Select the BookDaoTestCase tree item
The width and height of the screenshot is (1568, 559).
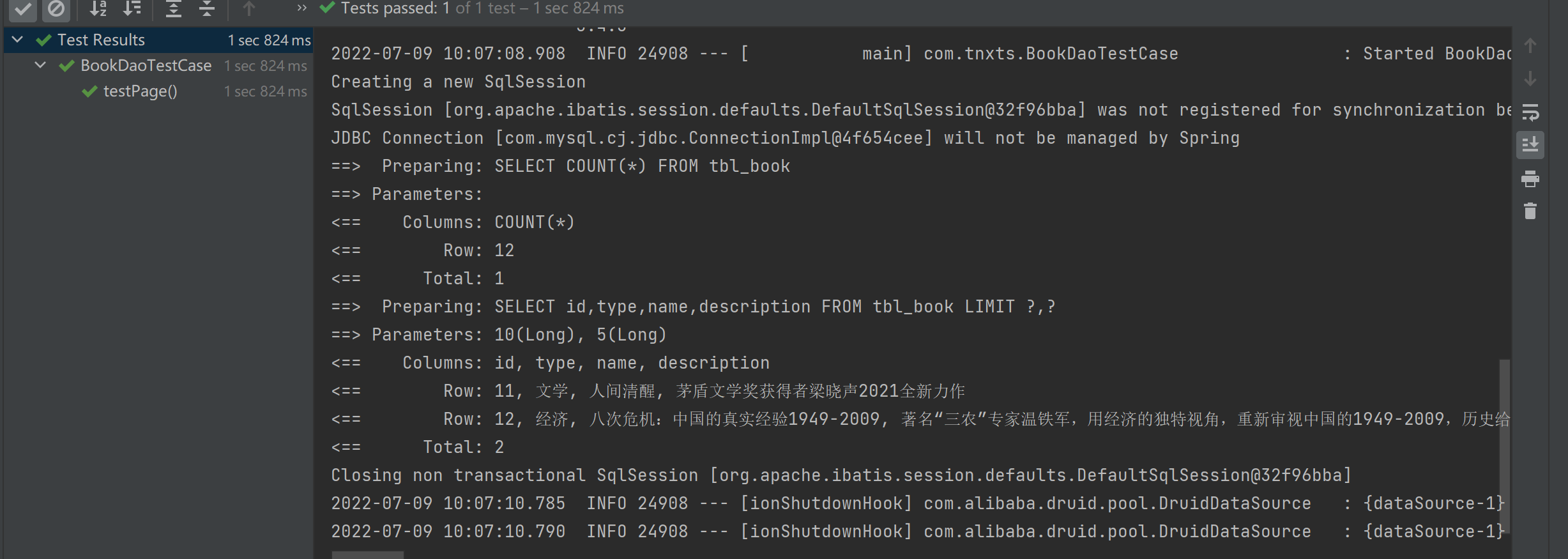pos(146,66)
